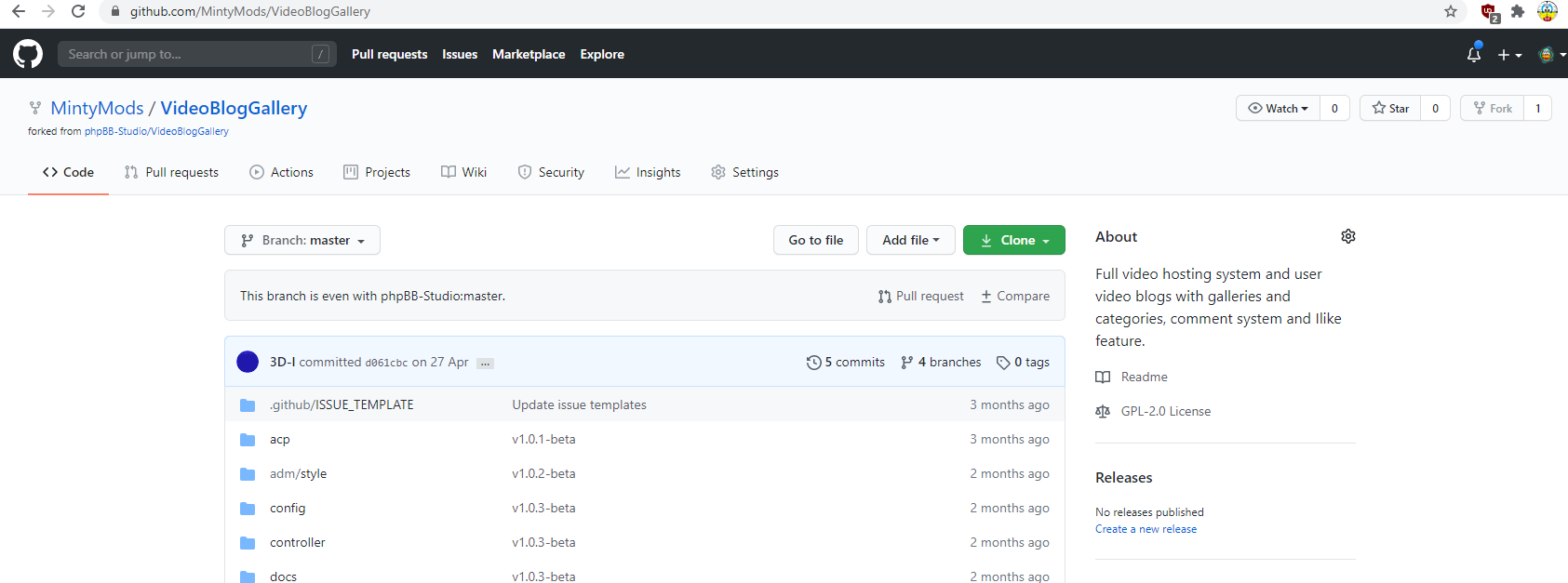The height and width of the screenshot is (583, 1568).
Task: Expand commit message ellipsis button
Action: (x=485, y=364)
